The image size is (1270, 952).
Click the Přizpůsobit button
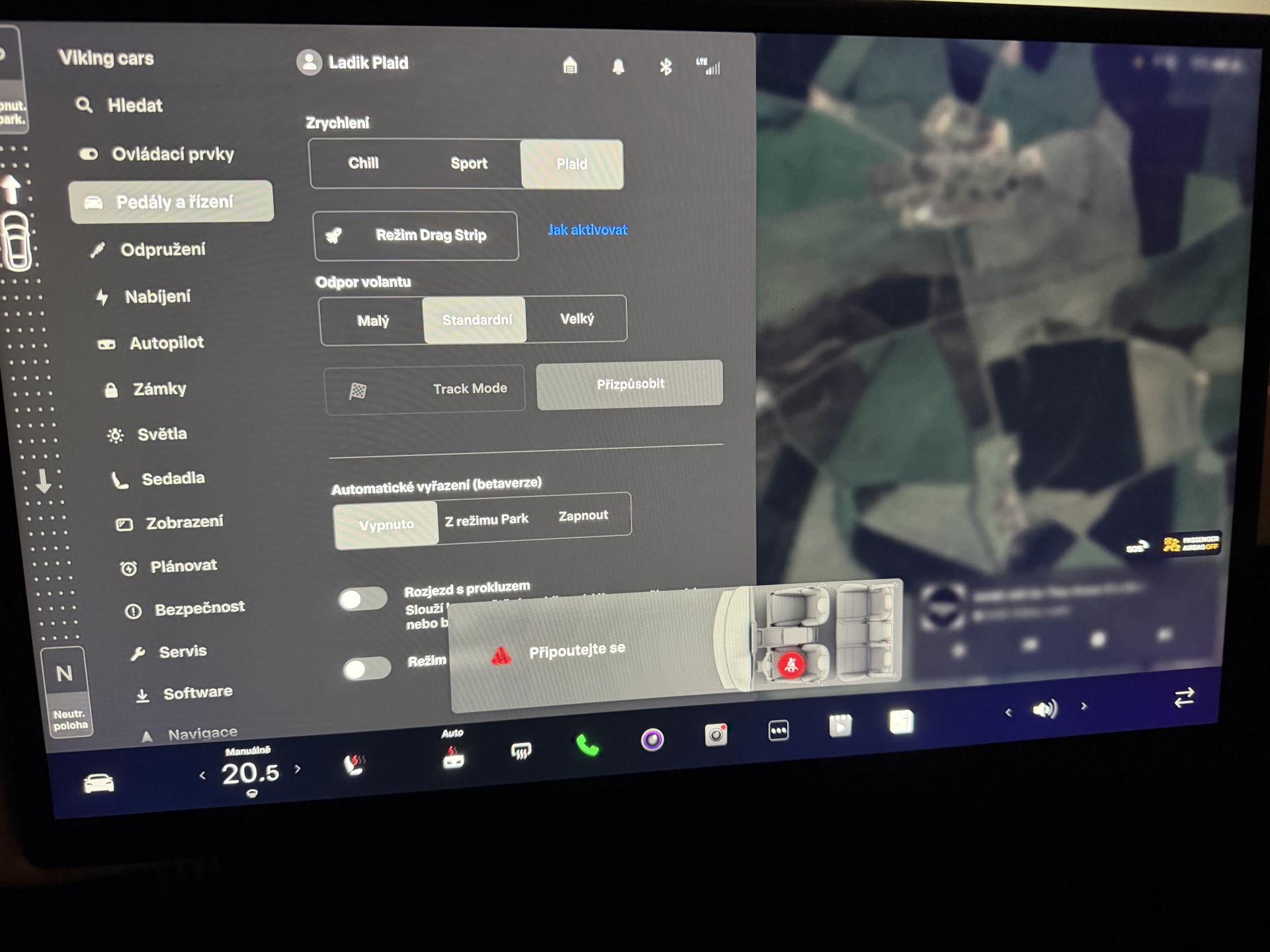pyautogui.click(x=630, y=384)
